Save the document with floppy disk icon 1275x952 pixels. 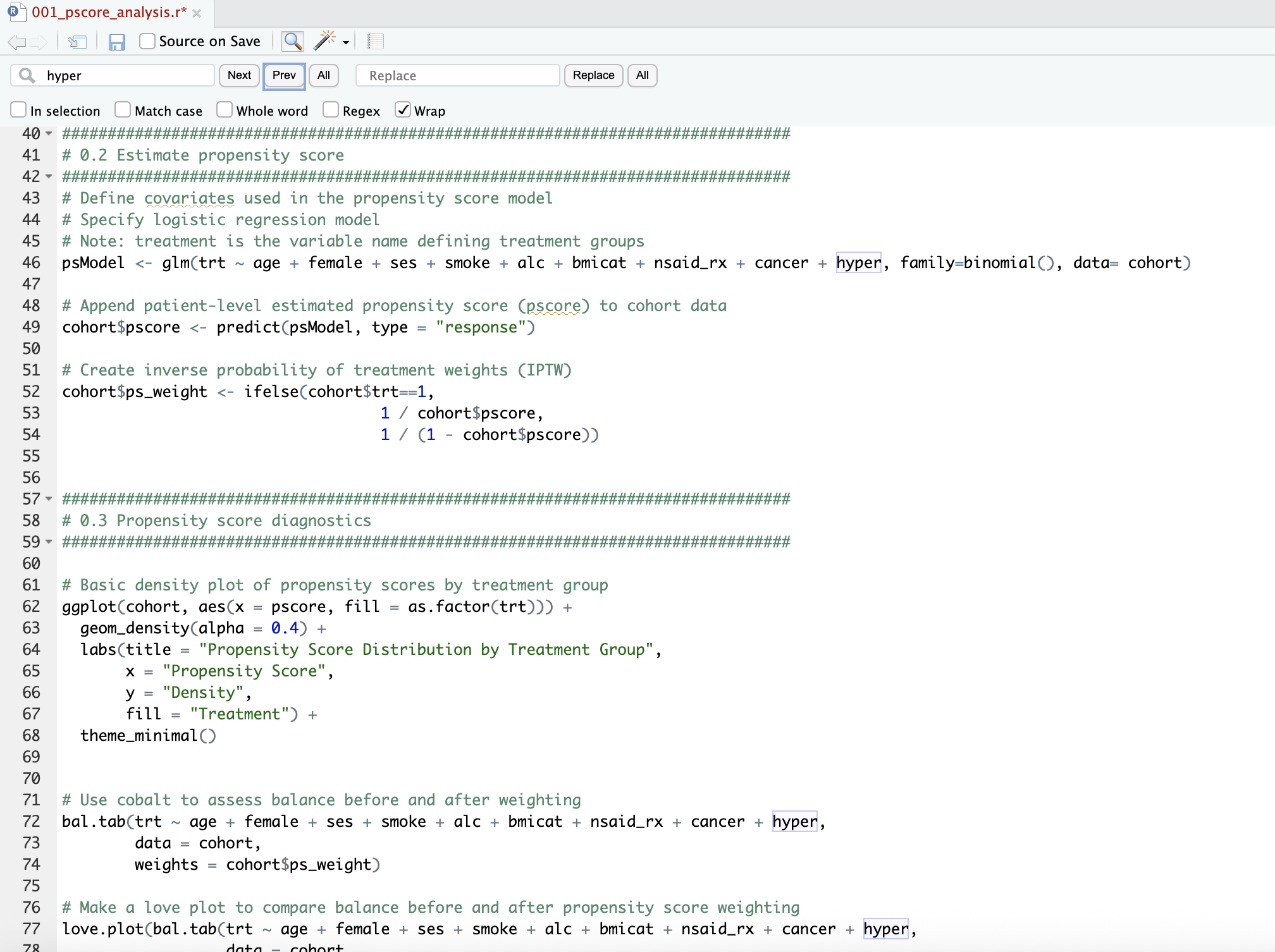(117, 42)
